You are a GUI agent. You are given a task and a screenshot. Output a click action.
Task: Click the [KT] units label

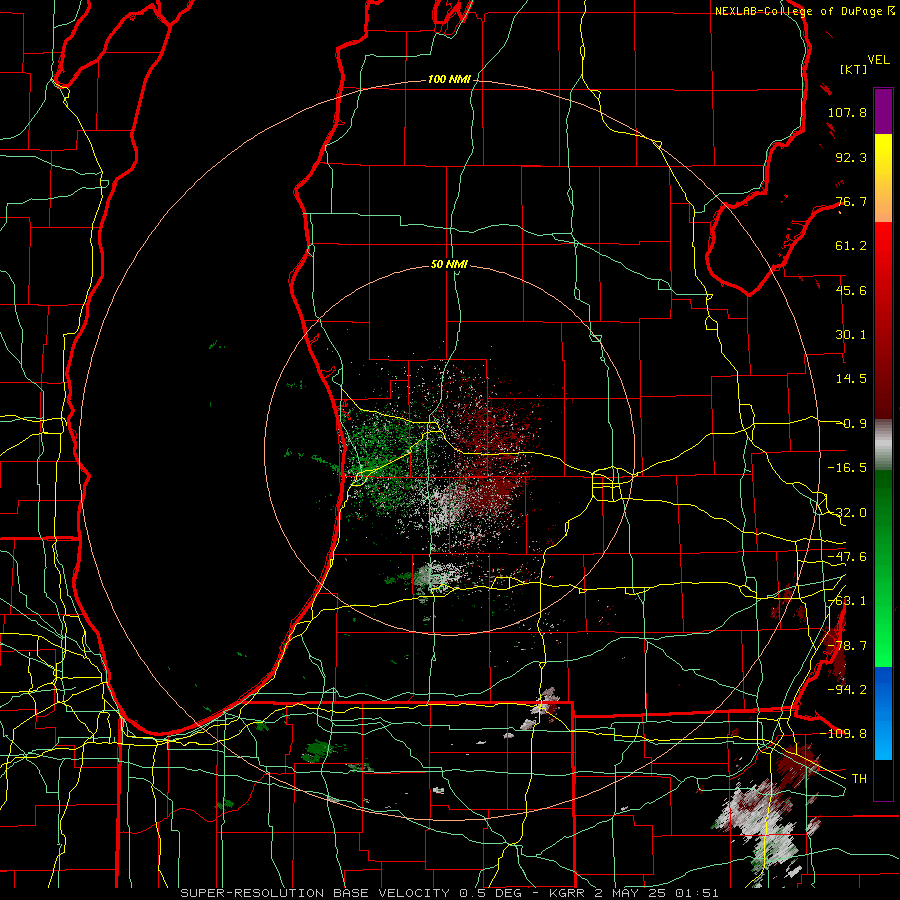pos(853,69)
